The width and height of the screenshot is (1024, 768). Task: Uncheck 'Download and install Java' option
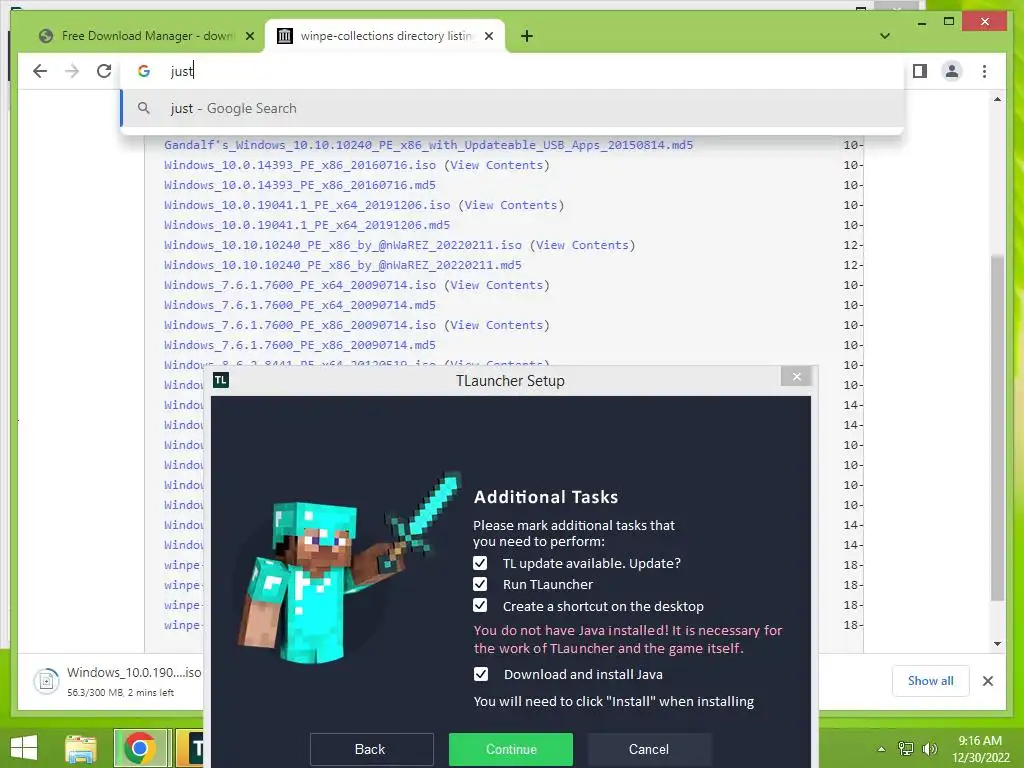[481, 674]
